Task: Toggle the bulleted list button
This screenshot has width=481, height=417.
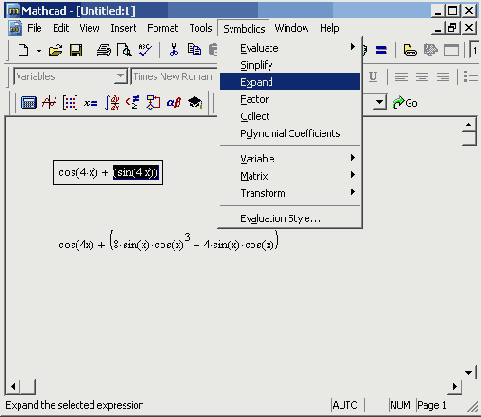Action: [470, 77]
